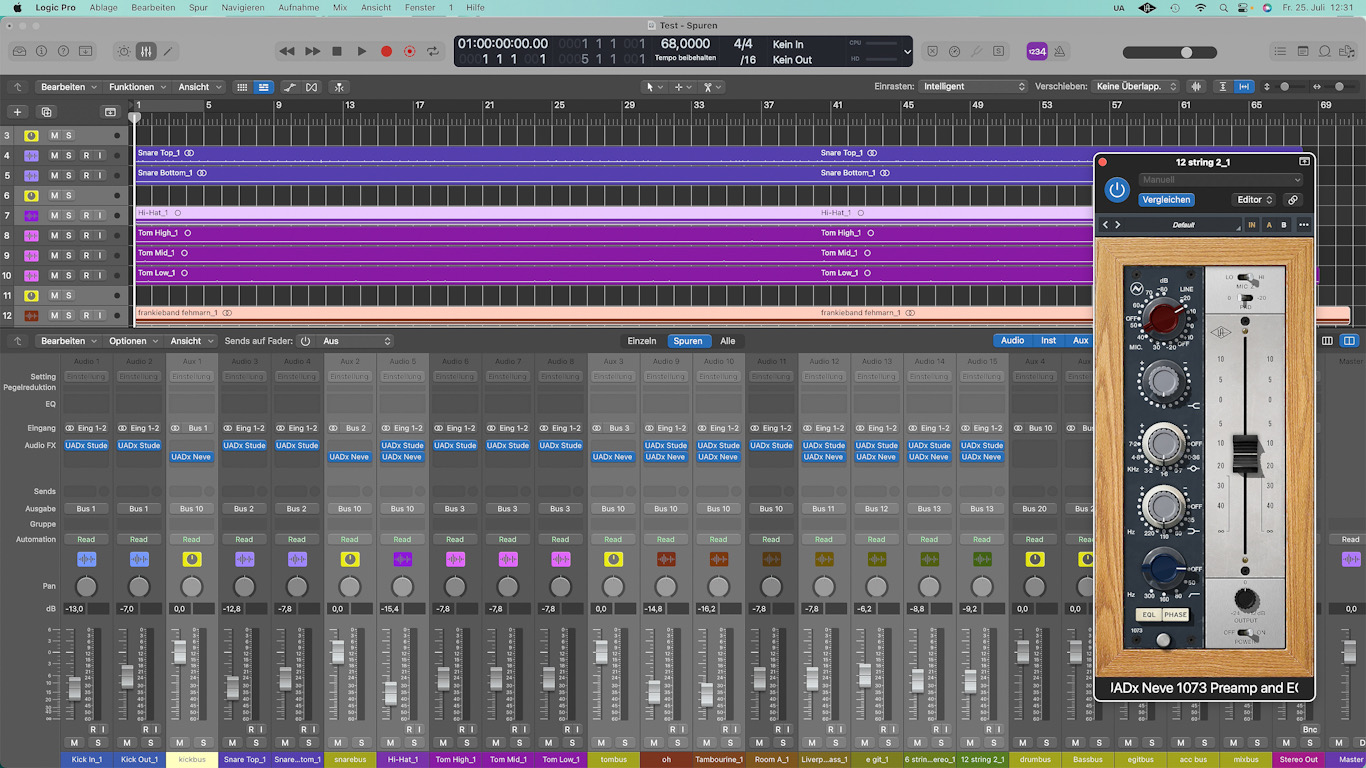
Task: Open the Funktionen dropdown menu
Action: click(137, 87)
